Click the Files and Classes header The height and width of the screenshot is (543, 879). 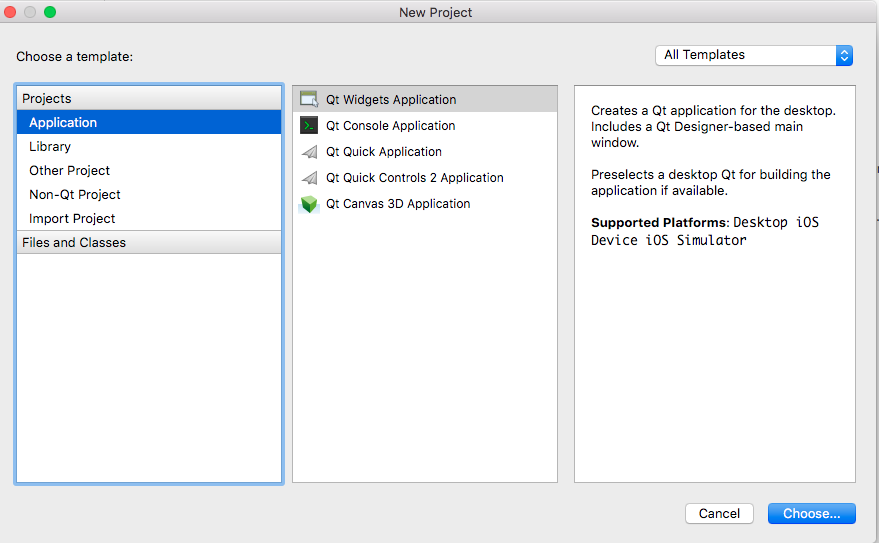pos(149,242)
